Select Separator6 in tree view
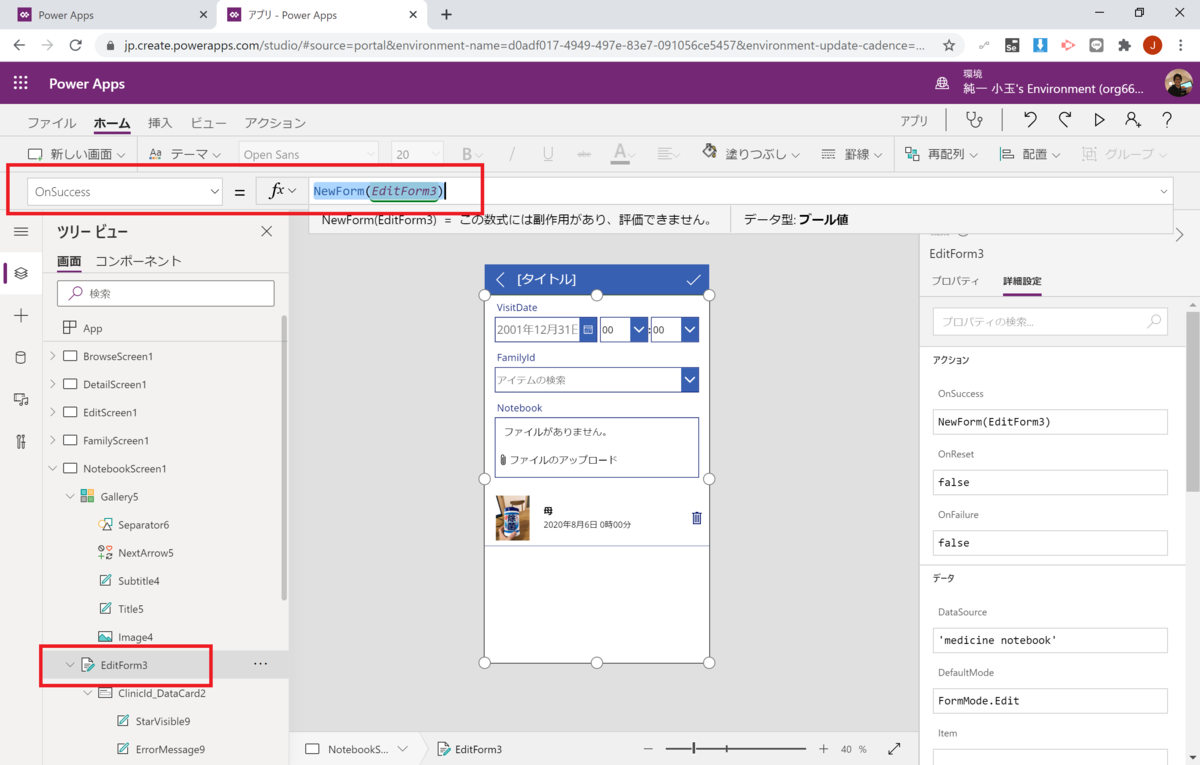 coord(143,524)
